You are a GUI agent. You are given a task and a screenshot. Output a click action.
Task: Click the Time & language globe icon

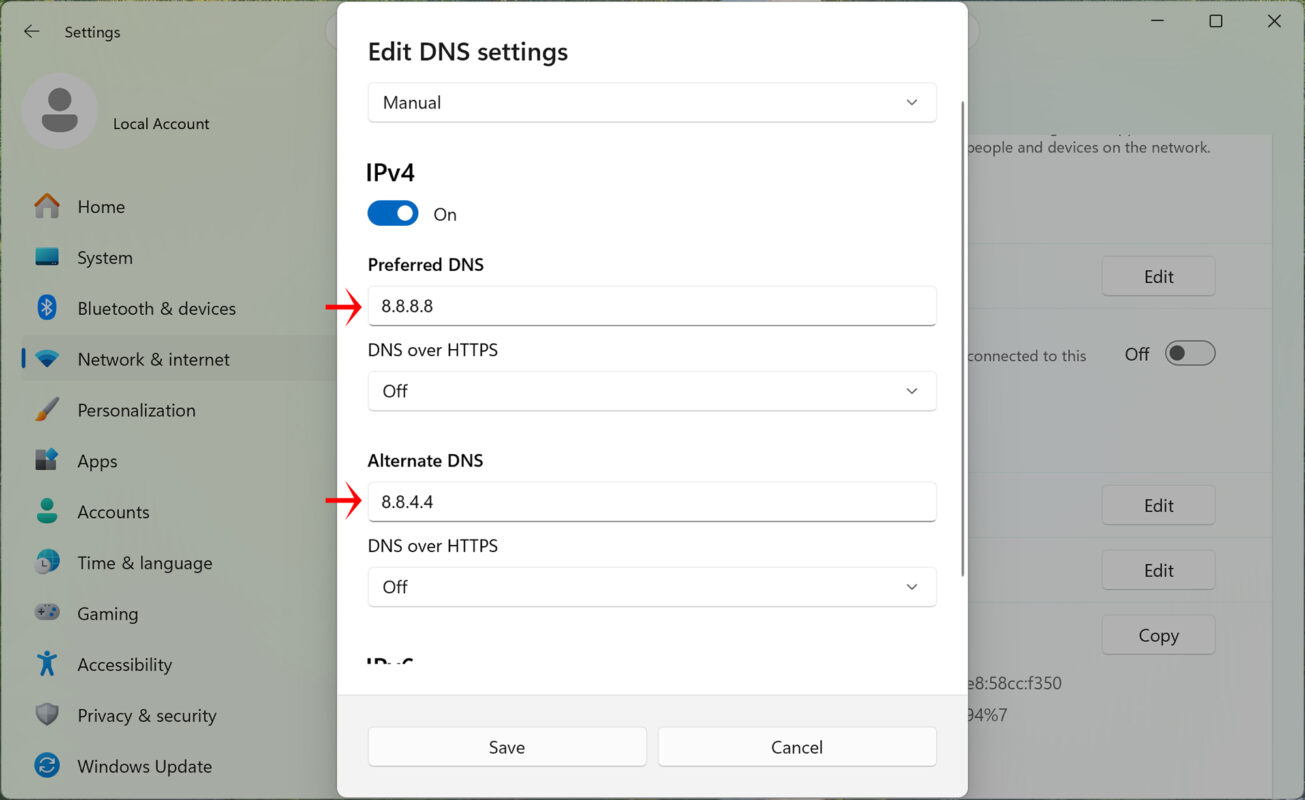47,563
